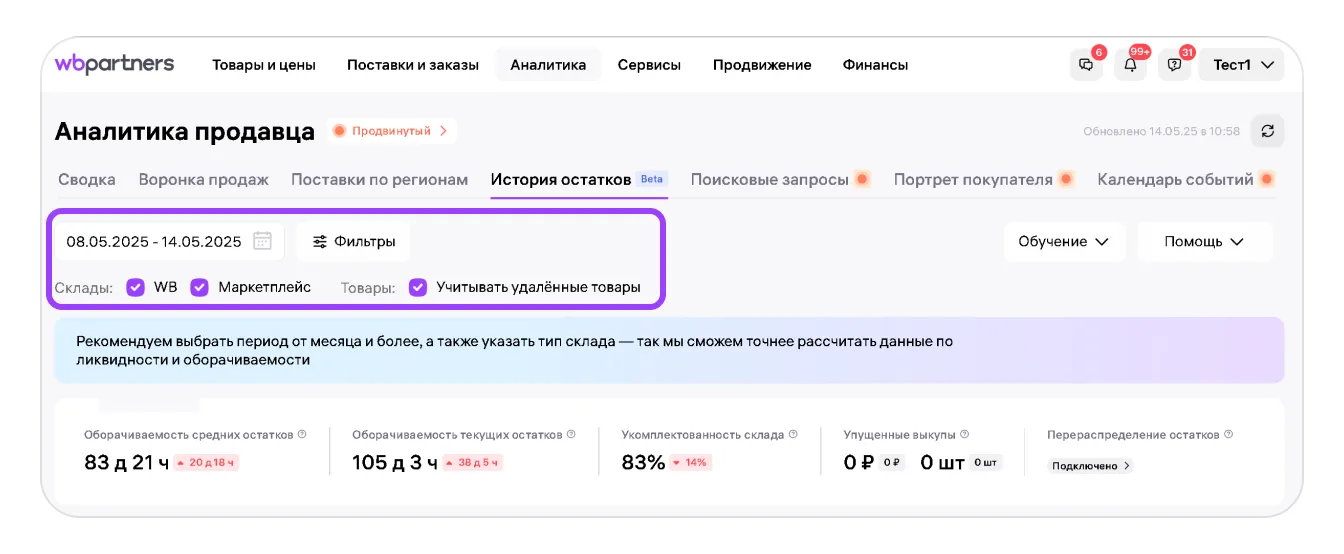The image size is (1344, 554).
Task: Click the calendar icon in the date field
Action: click(x=262, y=241)
